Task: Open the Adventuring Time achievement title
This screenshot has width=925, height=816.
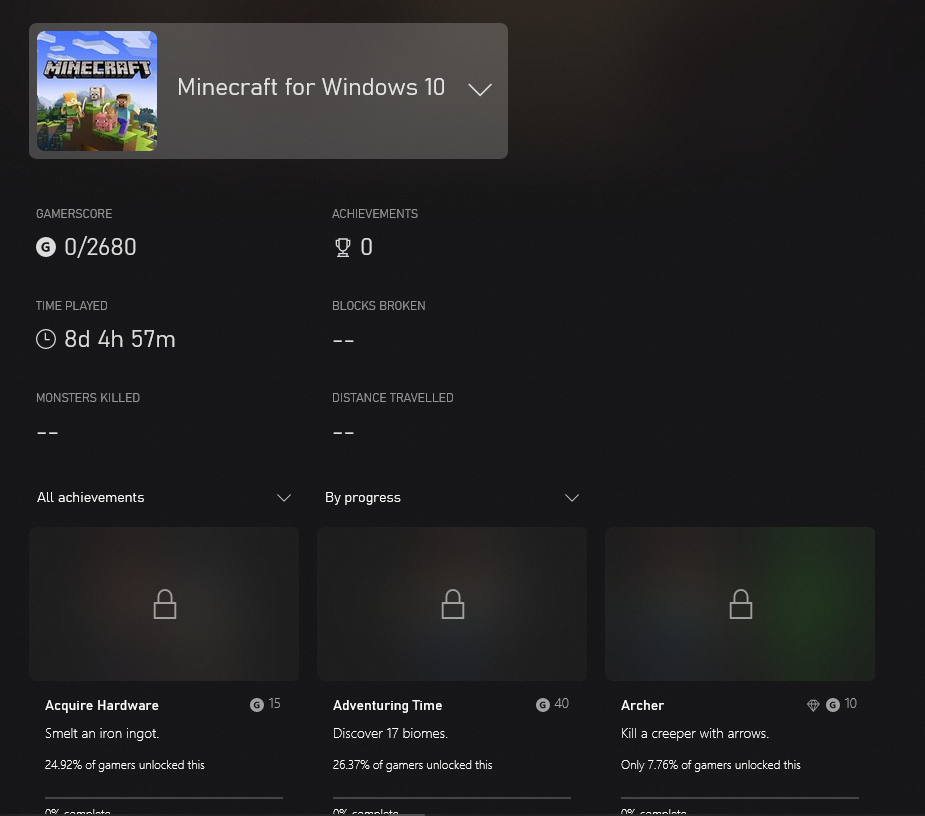Action: [x=388, y=705]
